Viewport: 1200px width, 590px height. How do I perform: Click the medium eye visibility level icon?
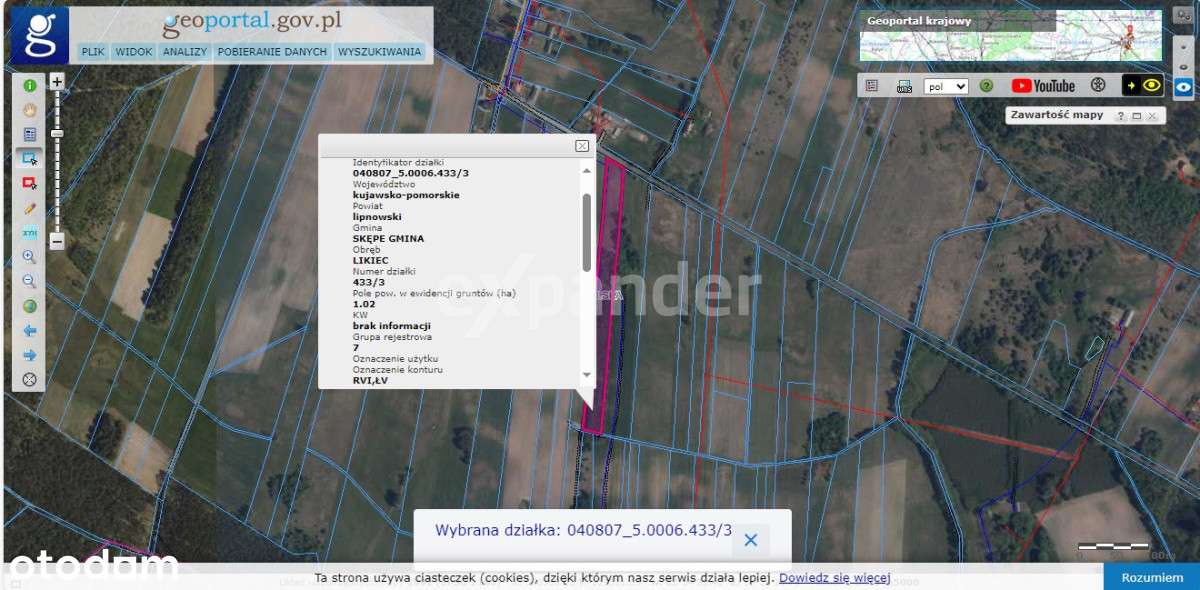tap(1184, 66)
